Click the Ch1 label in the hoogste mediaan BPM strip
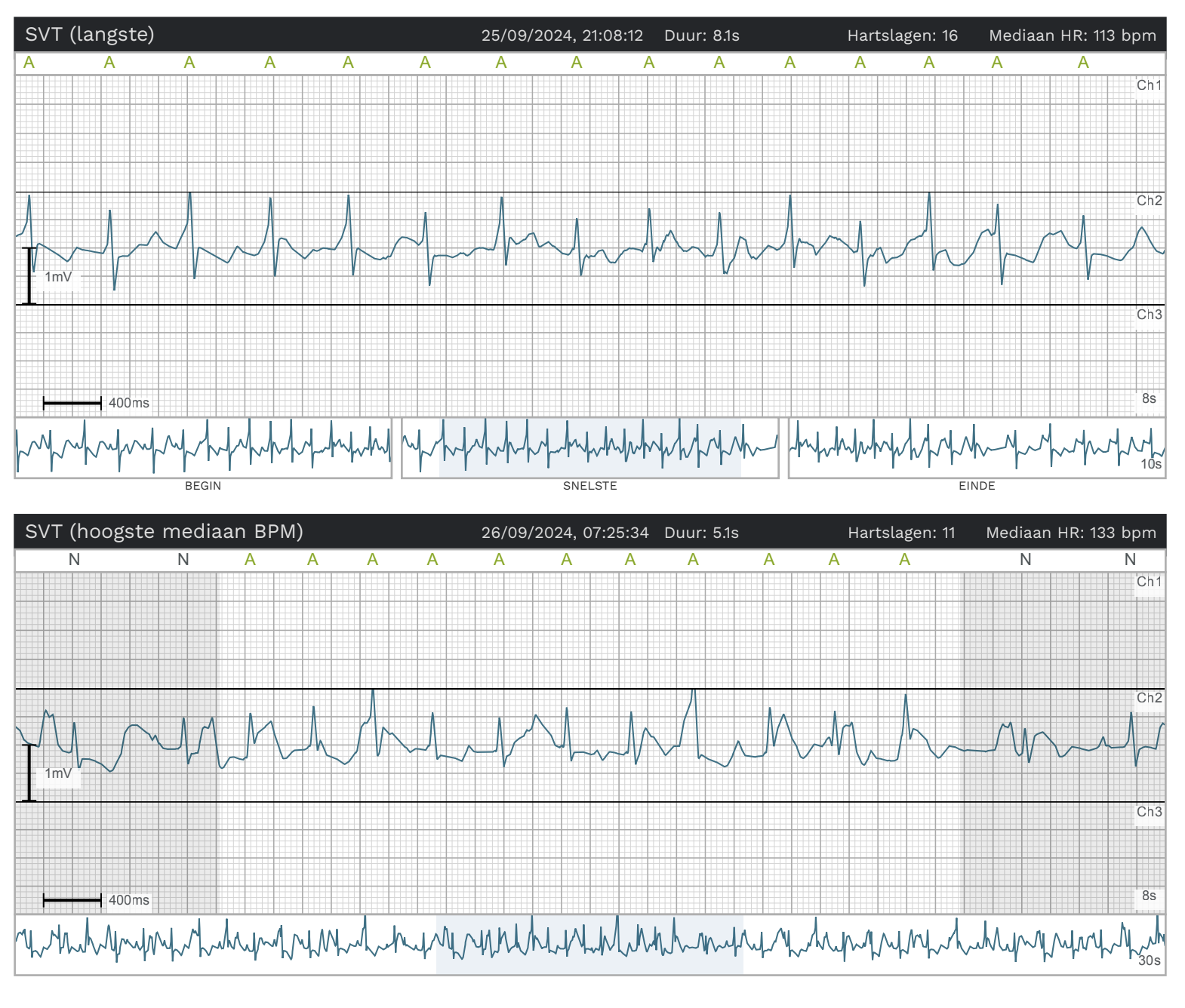1185x1008 pixels. click(1150, 582)
